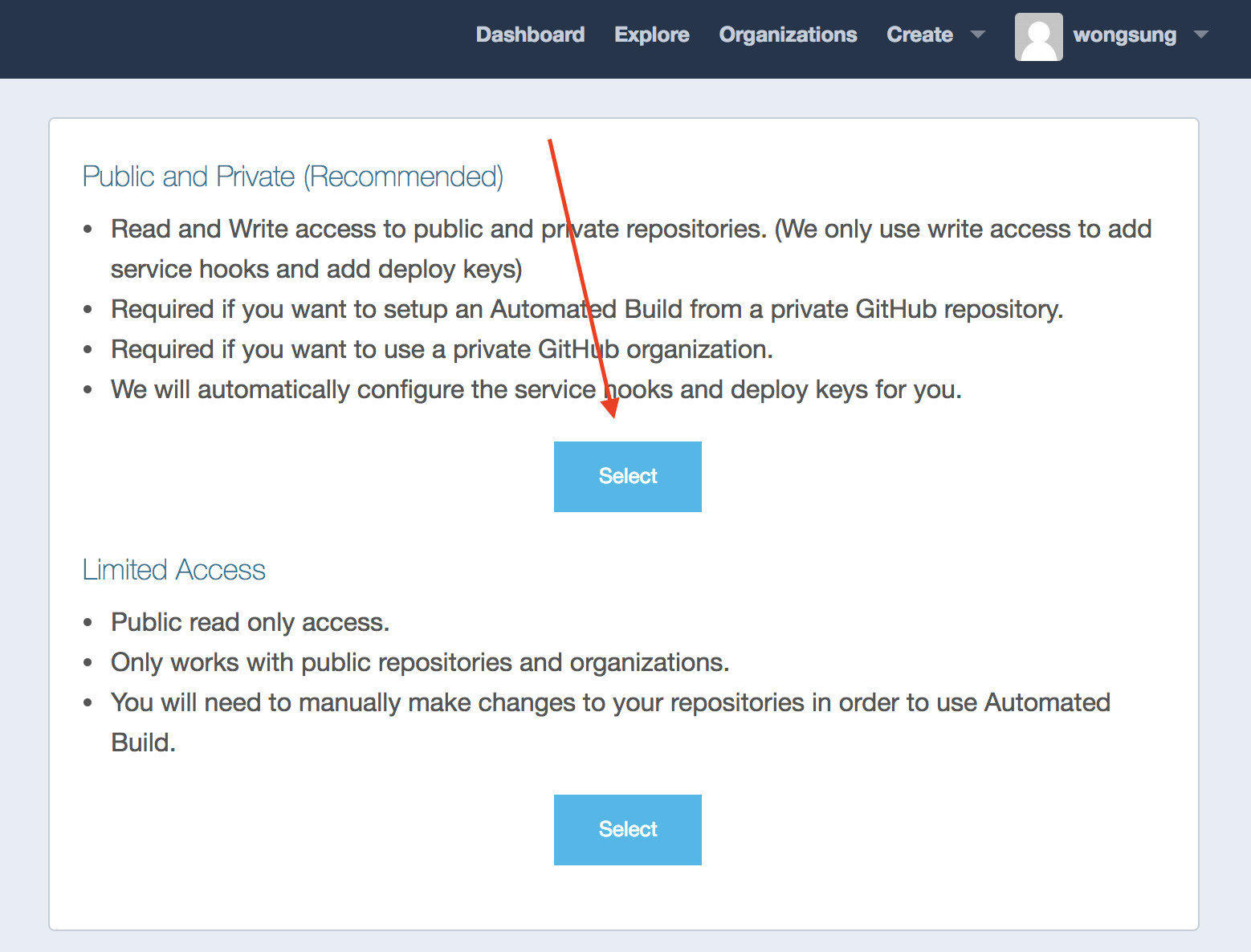Click the wongsung profile avatar icon
Image resolution: width=1251 pixels, height=952 pixels.
(x=1038, y=37)
